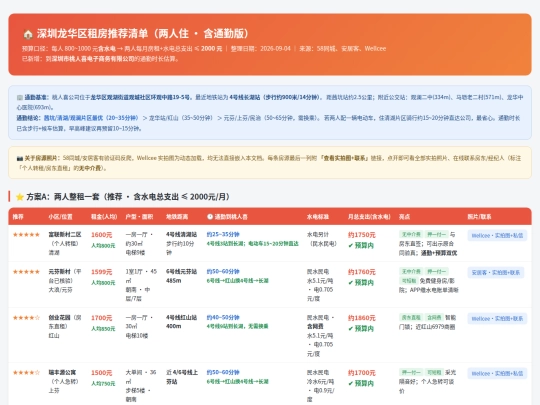Click the 押一付一 tag in 富联新村二区 row
The width and height of the screenshot is (540, 405).
pyautogui.click(x=436, y=234)
